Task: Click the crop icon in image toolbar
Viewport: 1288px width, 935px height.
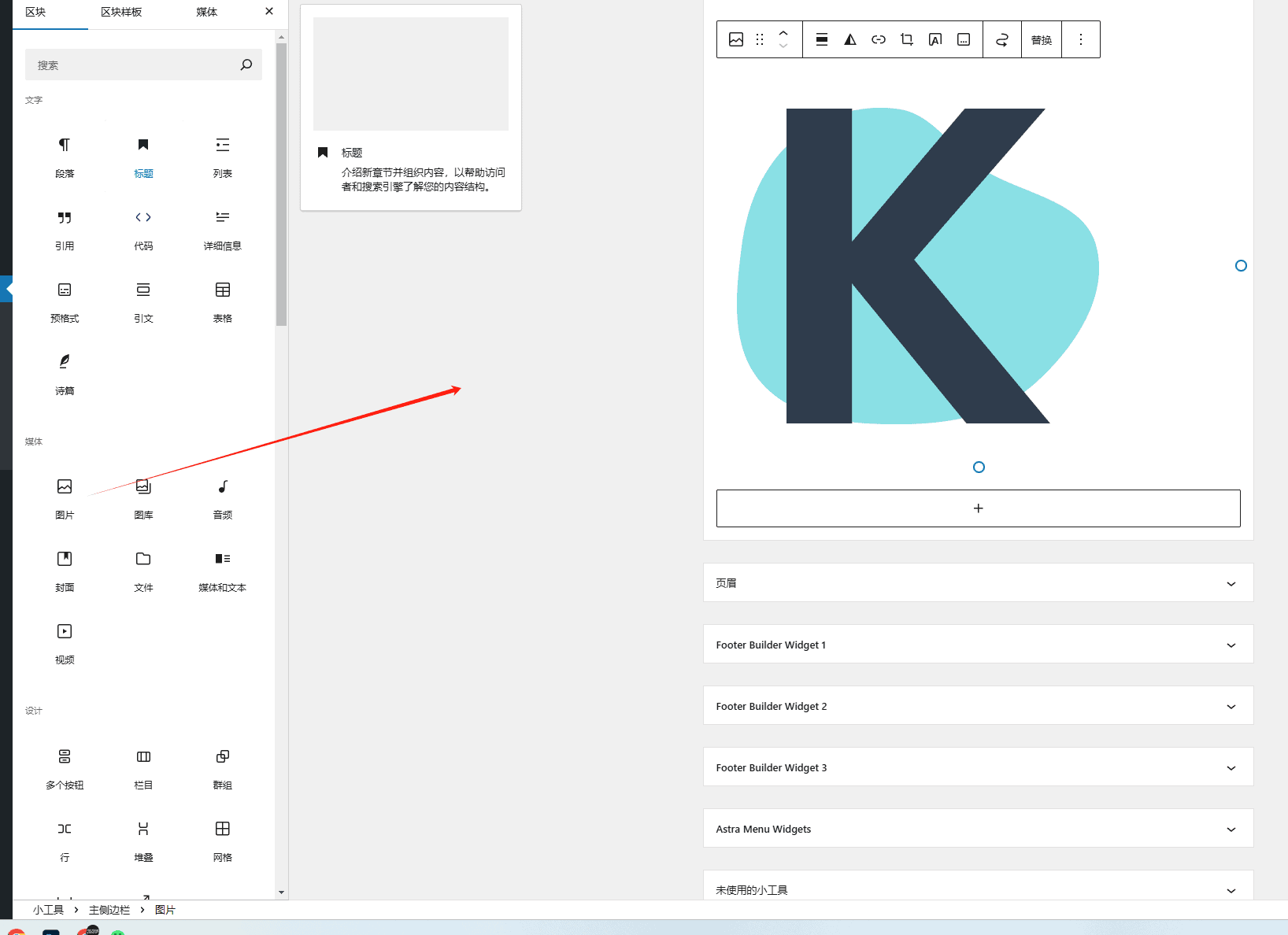Action: 907,39
